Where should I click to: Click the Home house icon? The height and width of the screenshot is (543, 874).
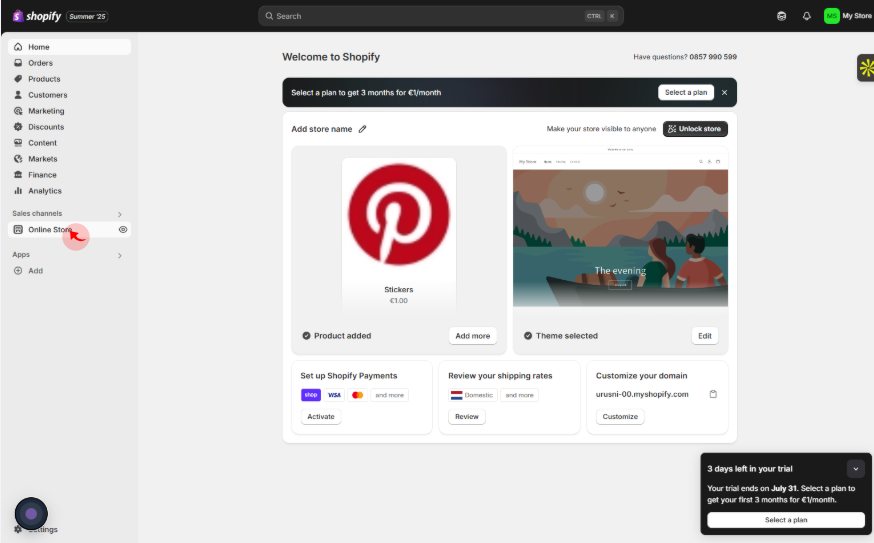point(18,47)
